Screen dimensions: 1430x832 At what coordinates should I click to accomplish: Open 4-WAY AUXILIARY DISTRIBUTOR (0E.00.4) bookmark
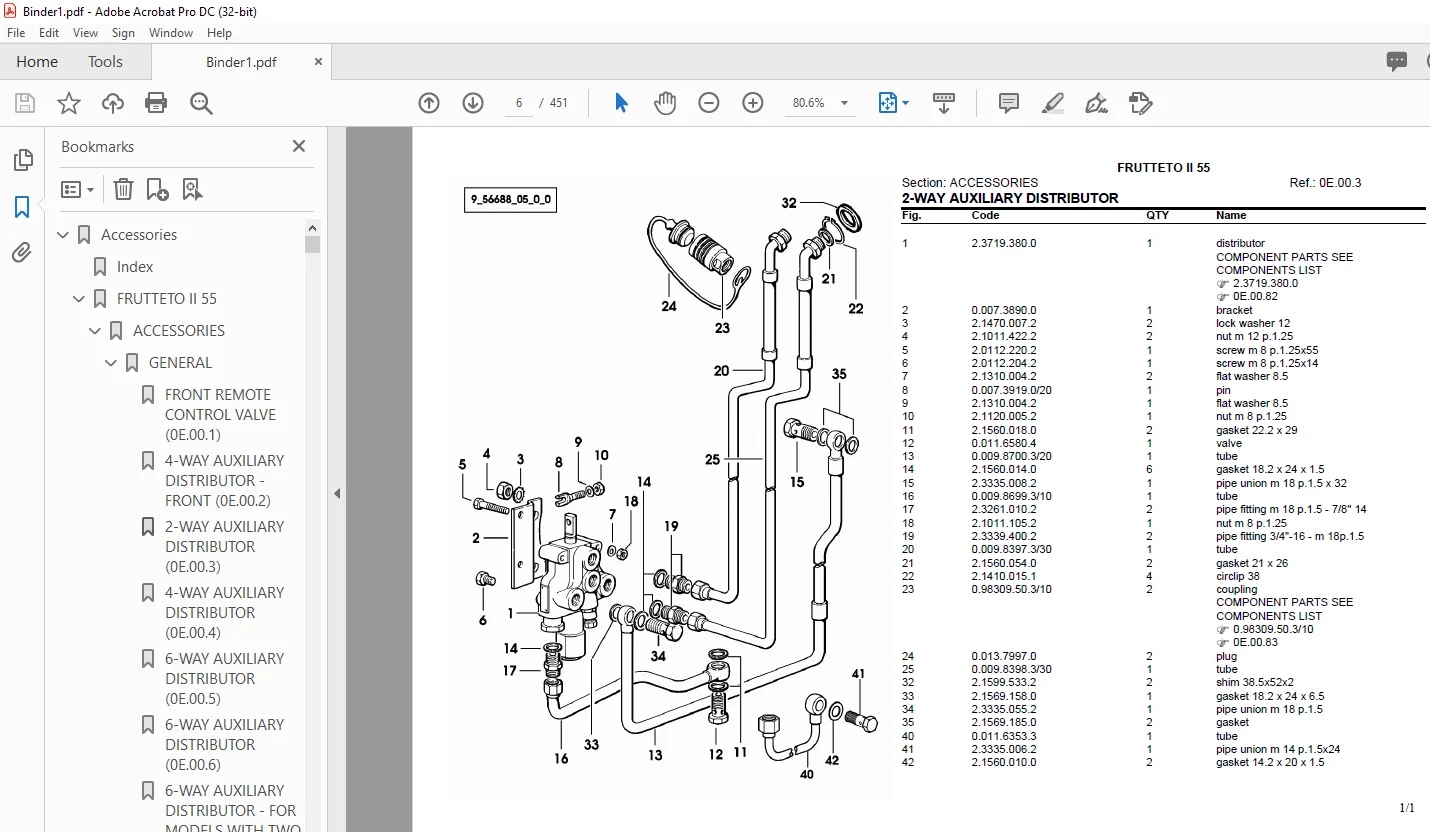click(x=224, y=613)
